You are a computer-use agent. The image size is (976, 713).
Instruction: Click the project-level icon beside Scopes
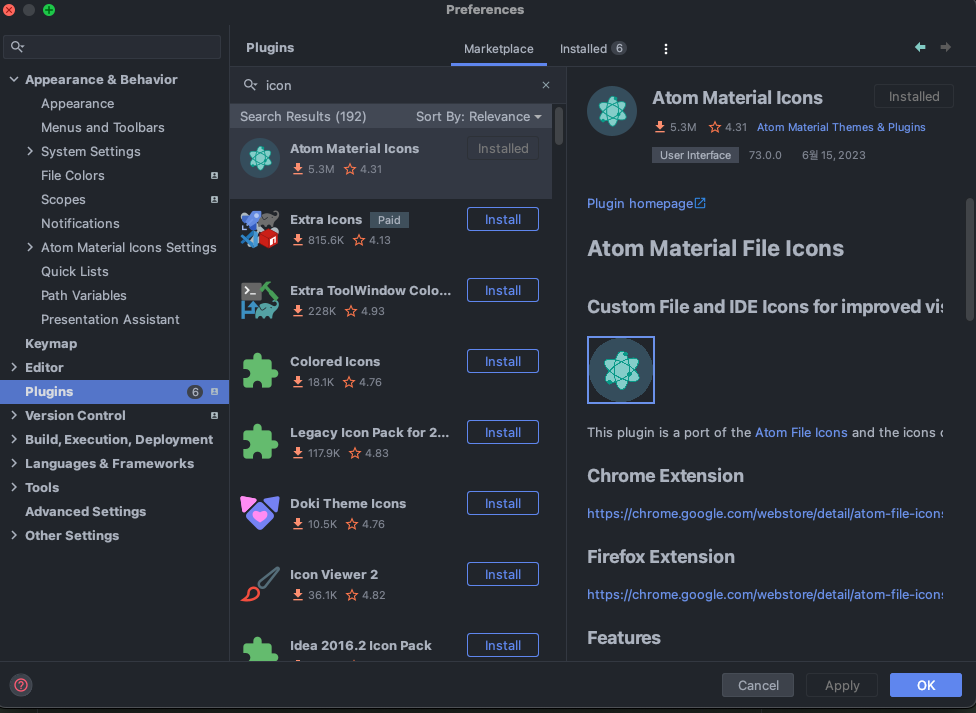[214, 200]
